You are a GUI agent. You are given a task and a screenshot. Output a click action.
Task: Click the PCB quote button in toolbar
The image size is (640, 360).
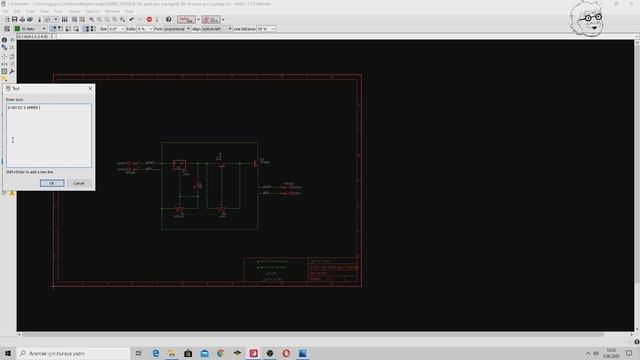[x=211, y=19]
